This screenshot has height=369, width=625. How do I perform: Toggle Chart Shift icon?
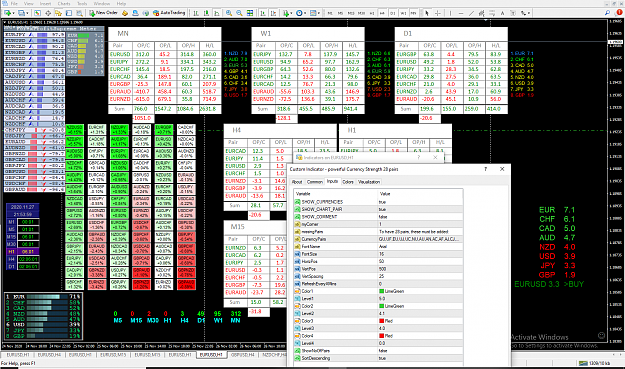click(273, 13)
